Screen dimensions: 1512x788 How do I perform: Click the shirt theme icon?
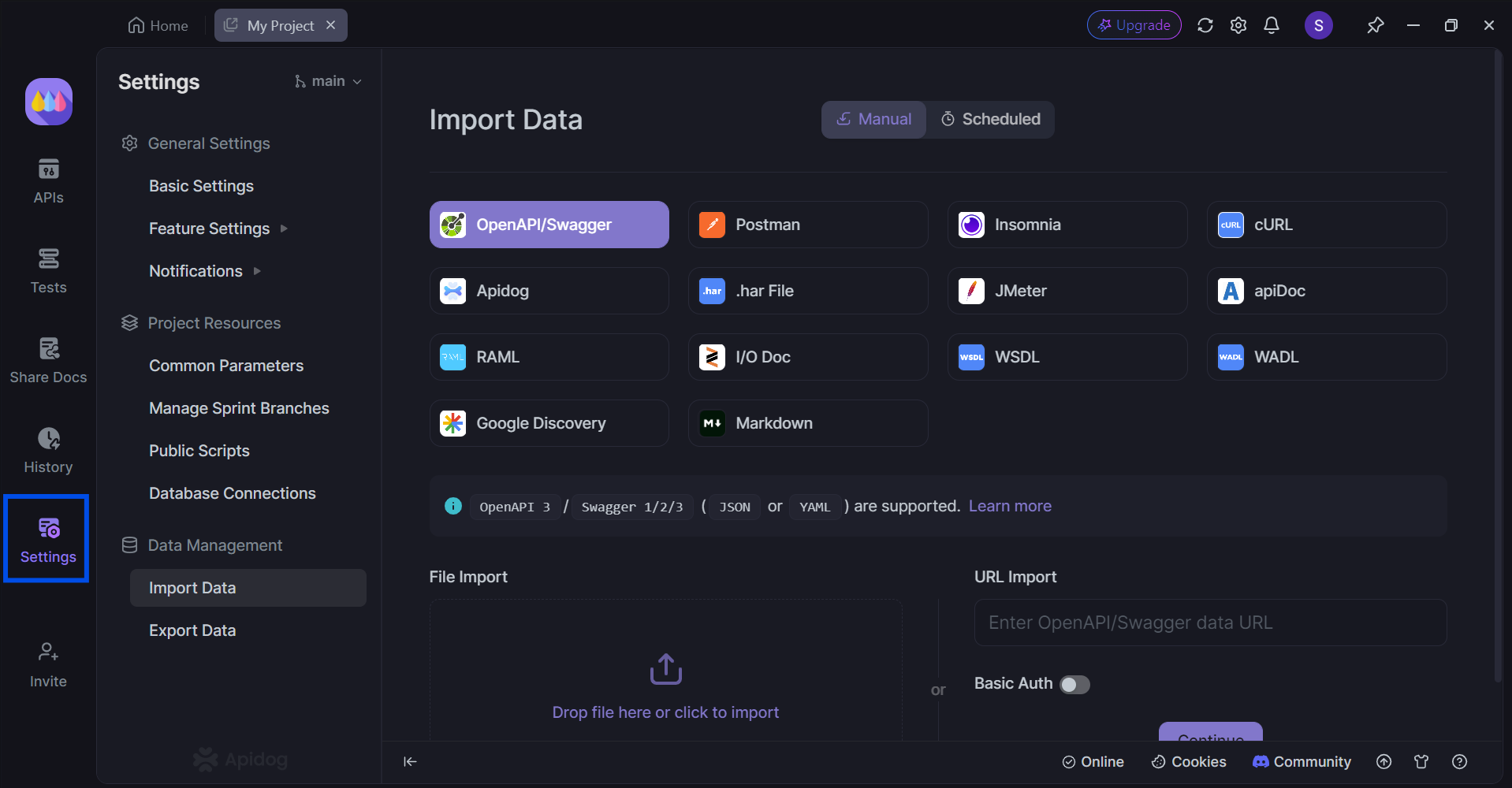pos(1421,761)
